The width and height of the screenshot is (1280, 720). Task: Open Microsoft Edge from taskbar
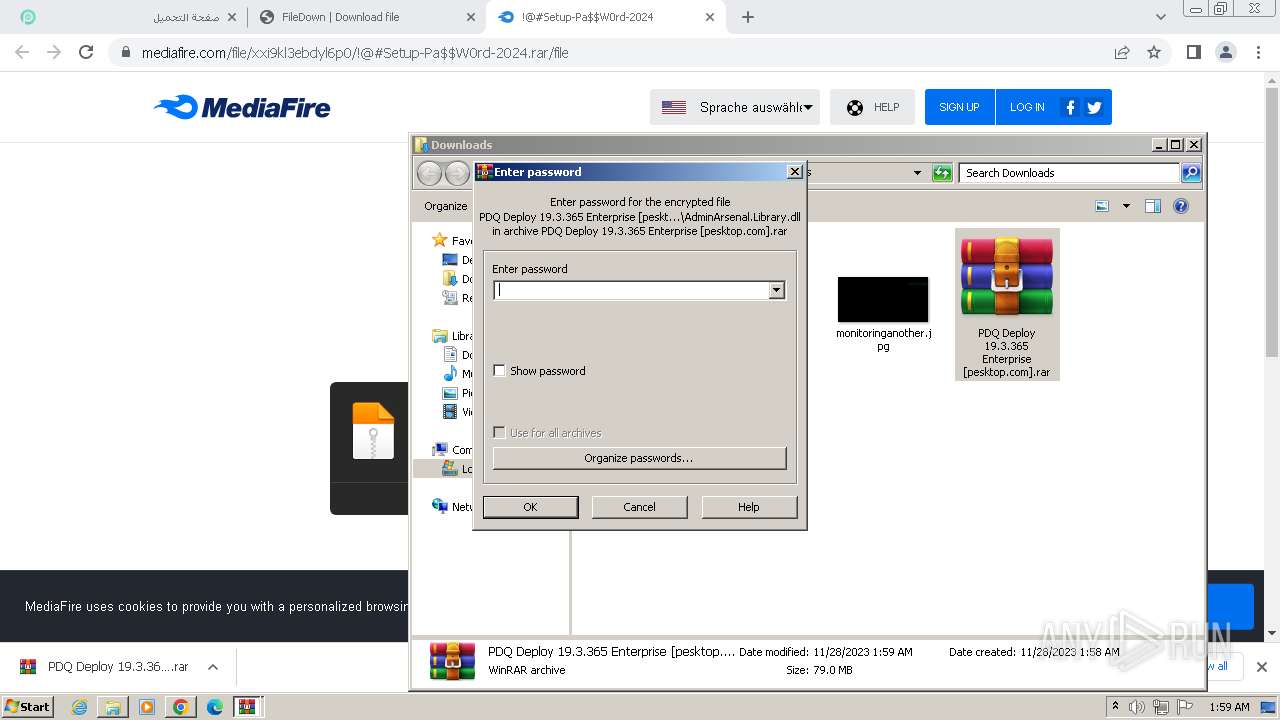point(214,707)
